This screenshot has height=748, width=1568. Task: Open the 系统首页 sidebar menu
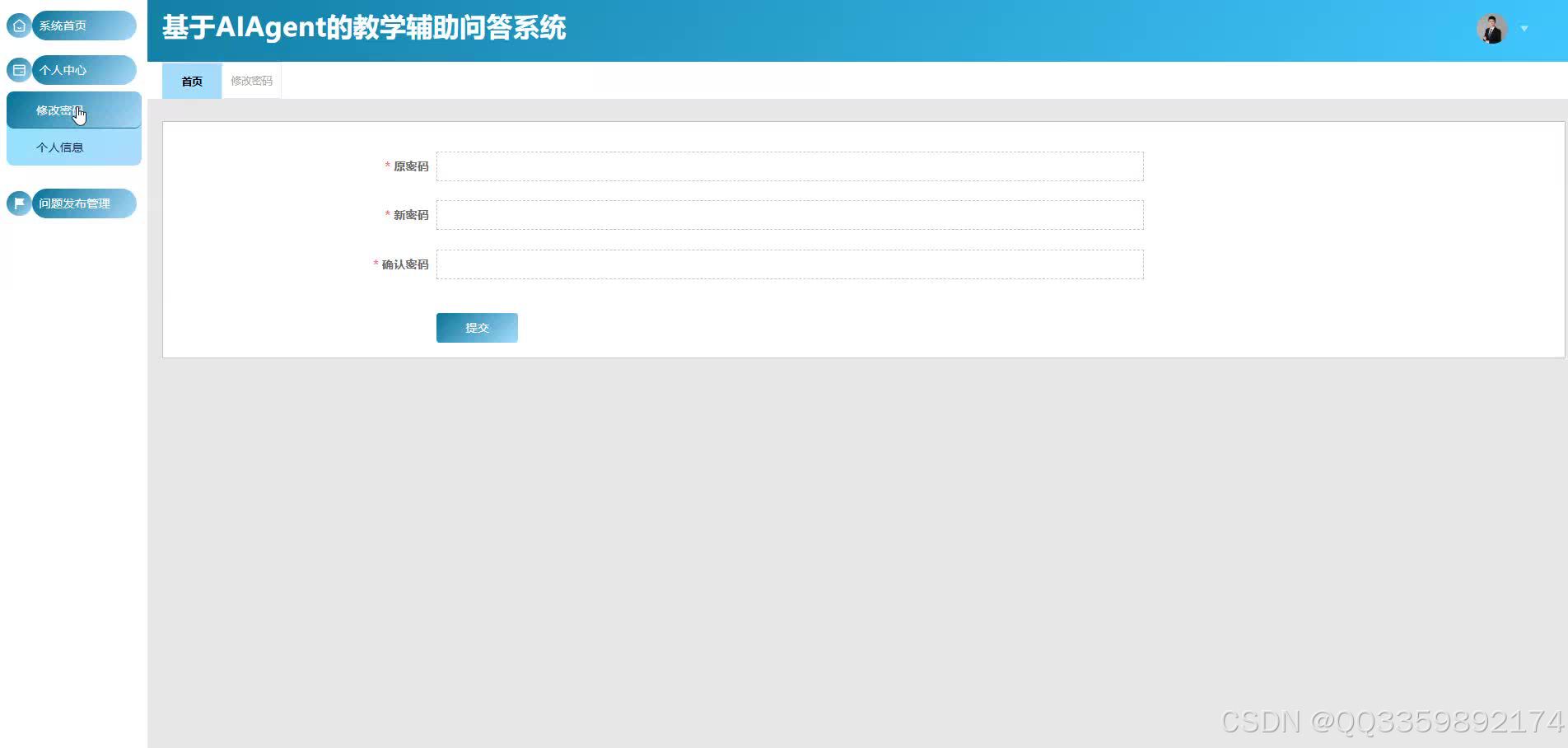click(x=84, y=26)
